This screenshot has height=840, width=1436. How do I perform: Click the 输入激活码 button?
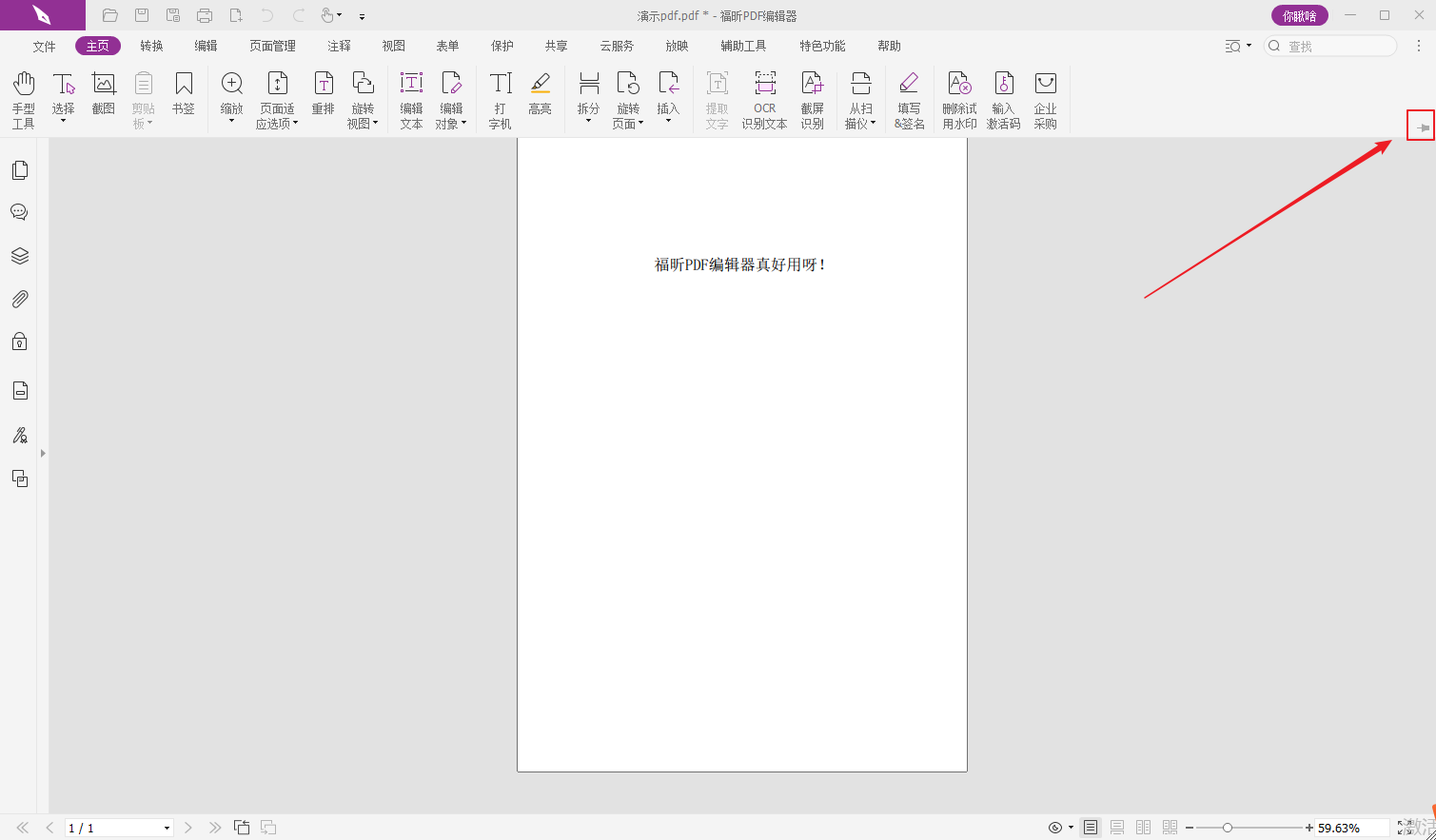[1003, 99]
